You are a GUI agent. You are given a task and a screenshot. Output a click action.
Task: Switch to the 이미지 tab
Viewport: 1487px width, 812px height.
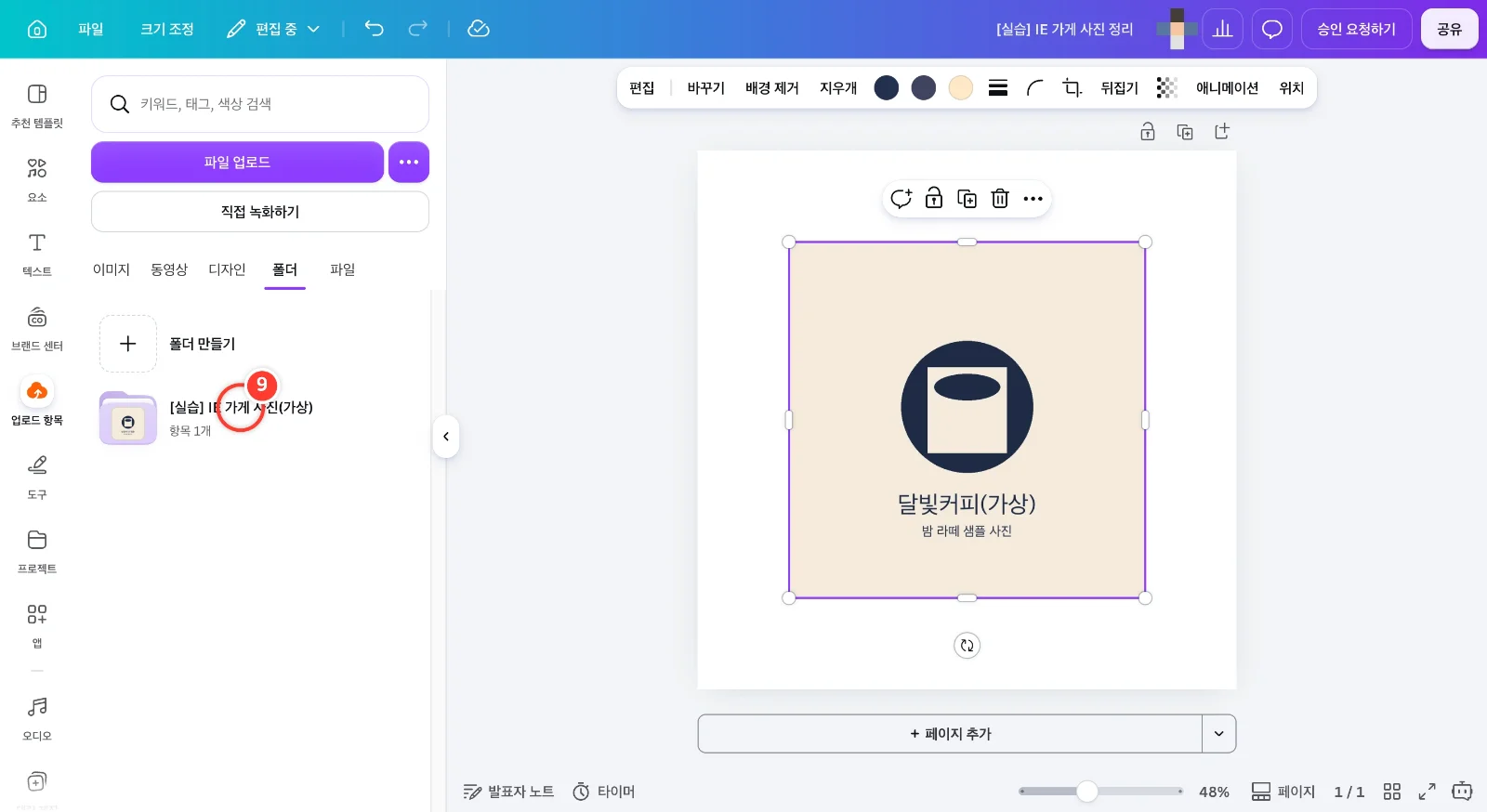tap(112, 269)
